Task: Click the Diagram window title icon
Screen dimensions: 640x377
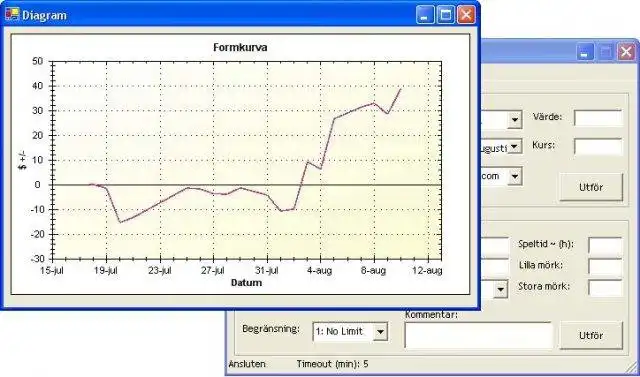Action: pyautogui.click(x=12, y=15)
